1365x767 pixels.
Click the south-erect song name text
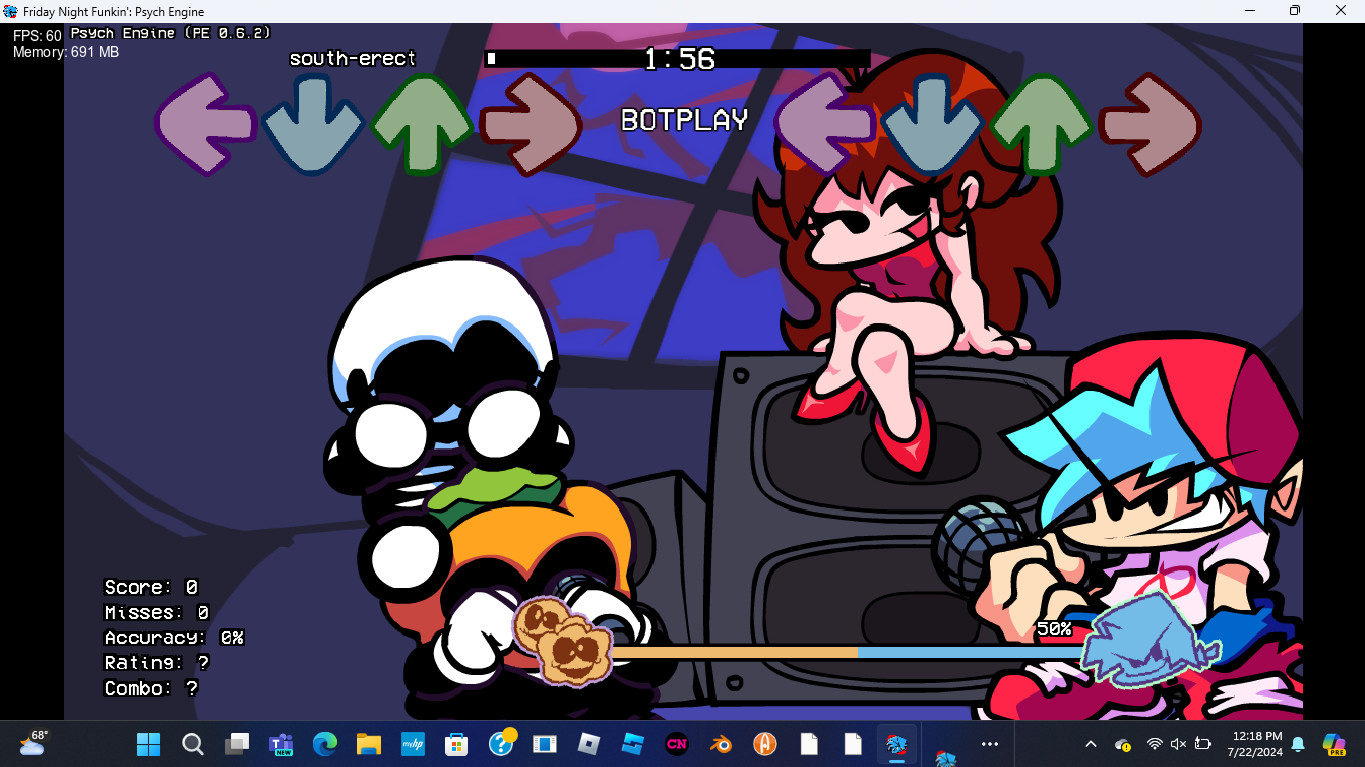click(x=352, y=59)
